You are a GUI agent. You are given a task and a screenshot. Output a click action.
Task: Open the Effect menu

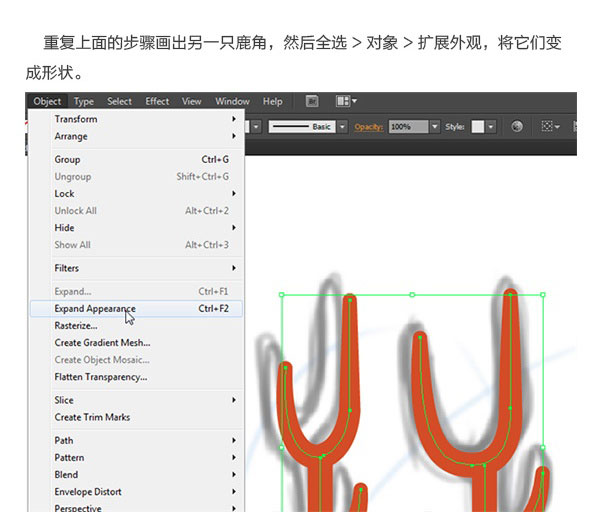pyautogui.click(x=157, y=101)
